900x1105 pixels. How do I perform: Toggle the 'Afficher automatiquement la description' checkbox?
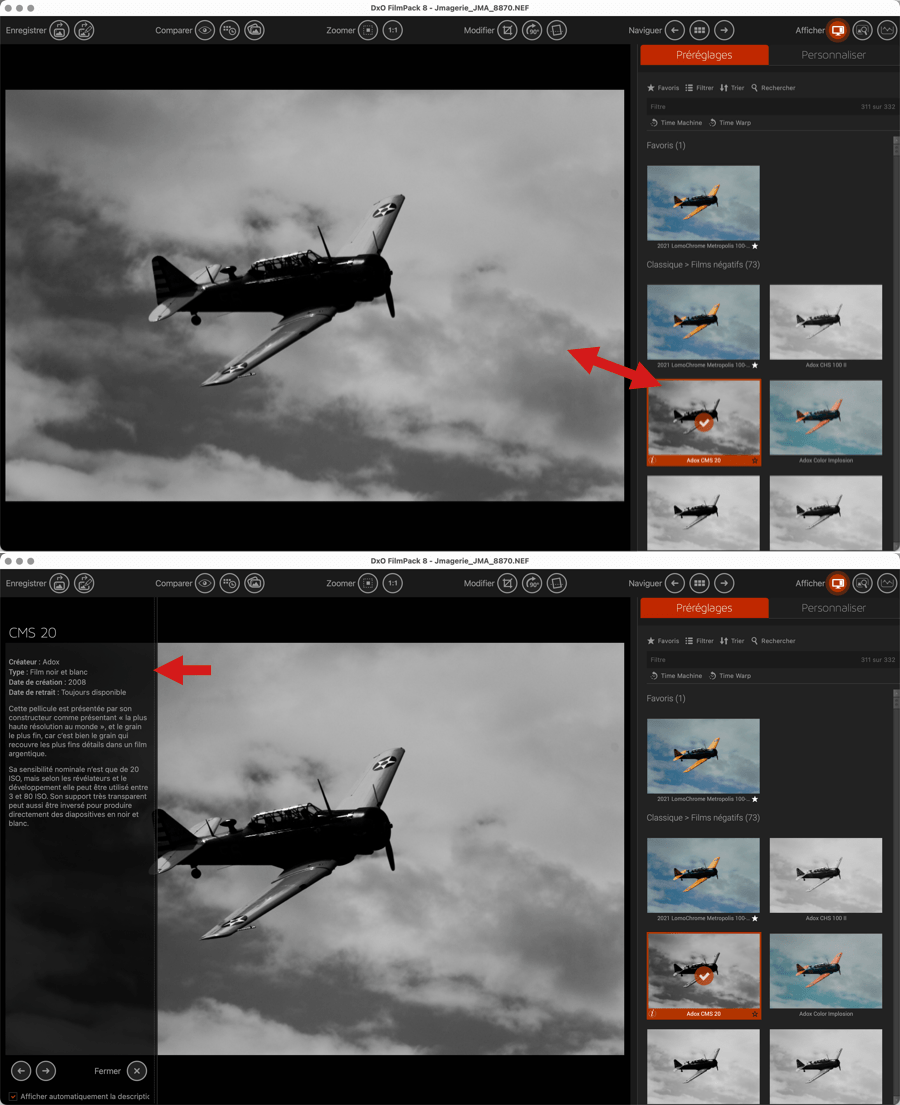pyautogui.click(x=13, y=1097)
